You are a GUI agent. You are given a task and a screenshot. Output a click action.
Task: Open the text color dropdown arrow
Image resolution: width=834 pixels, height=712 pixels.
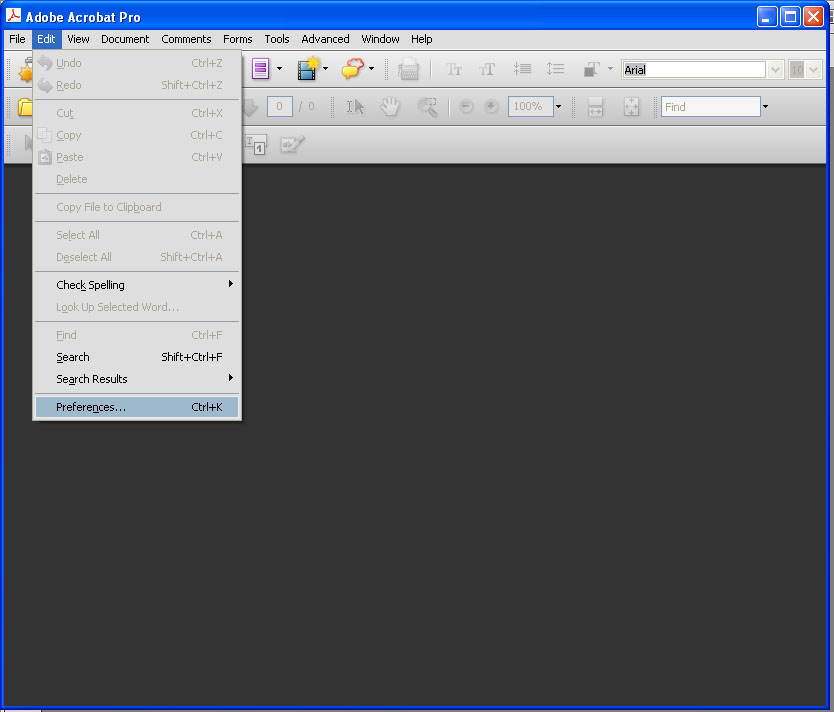(610, 69)
